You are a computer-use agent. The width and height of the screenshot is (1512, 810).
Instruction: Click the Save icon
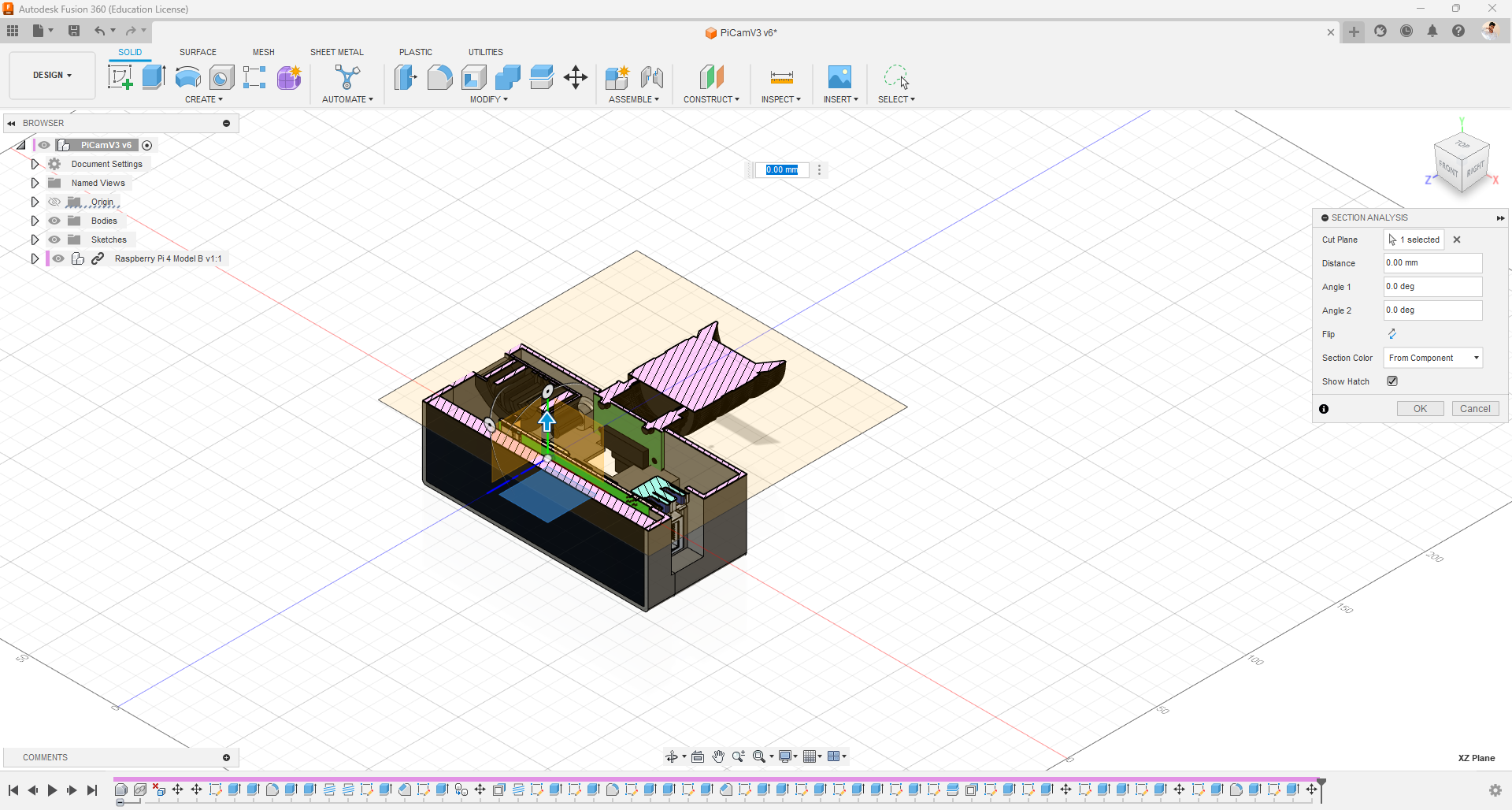(x=74, y=31)
